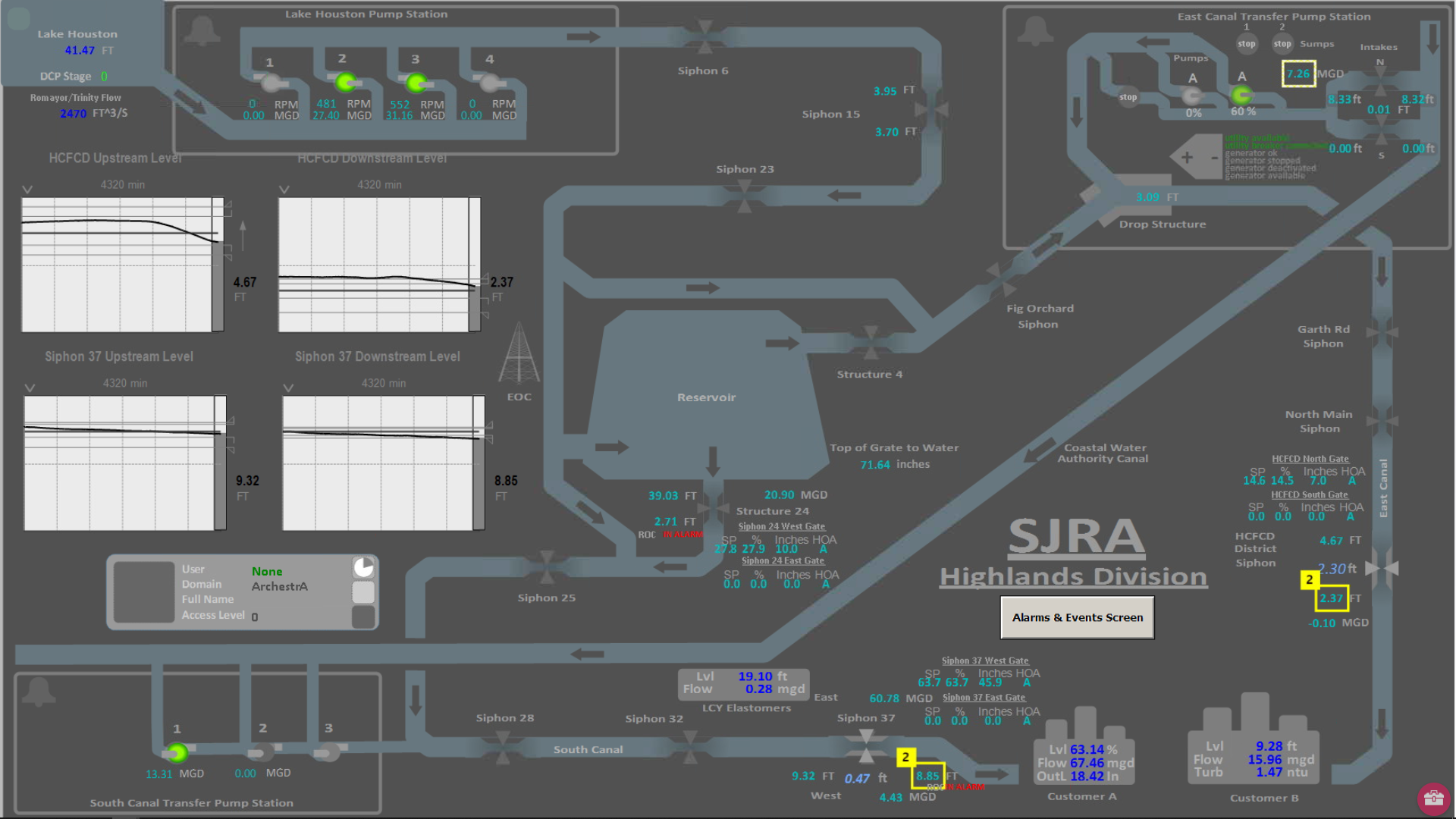Click Lake Houston pump 3 green indicator
Screen dimensions: 1456x819
[416, 82]
